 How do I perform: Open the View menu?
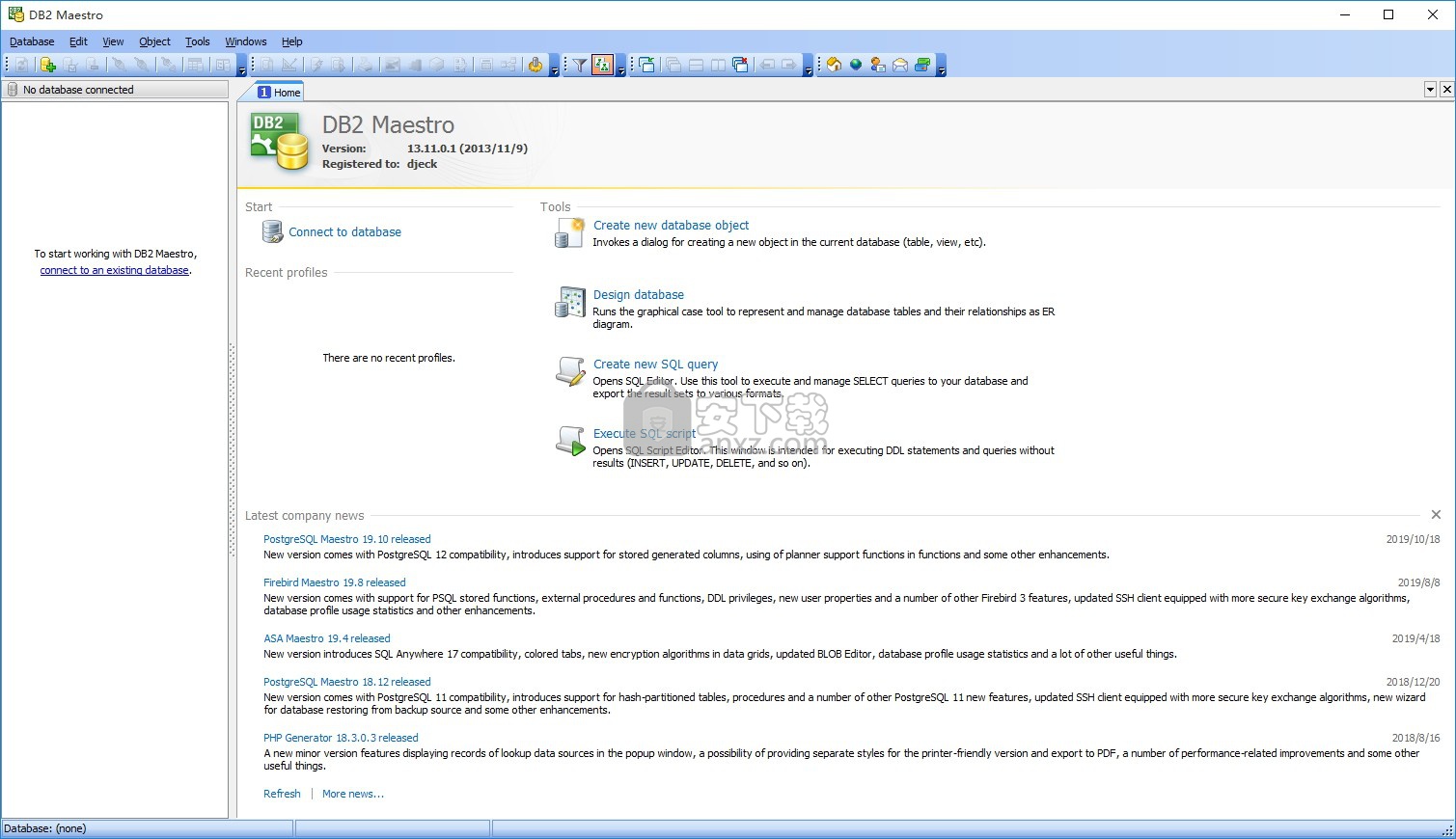tap(113, 41)
